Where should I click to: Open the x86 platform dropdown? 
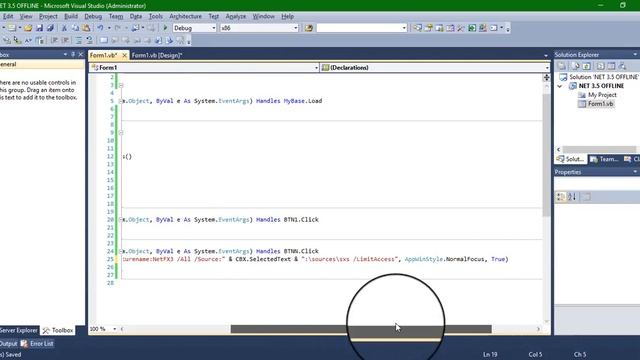click(296, 28)
